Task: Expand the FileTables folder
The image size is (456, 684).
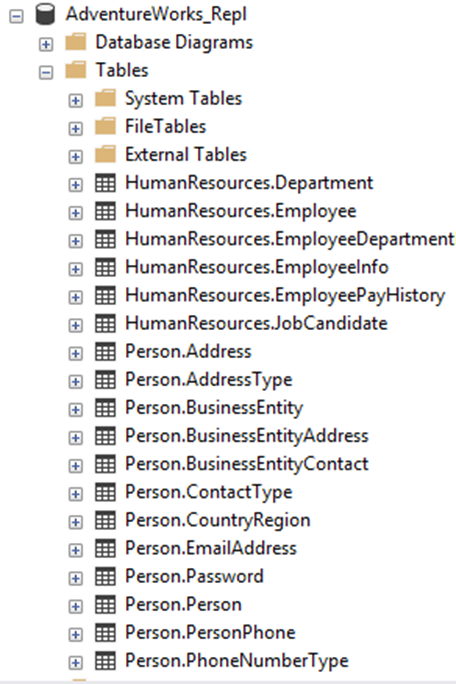Action: [75, 129]
